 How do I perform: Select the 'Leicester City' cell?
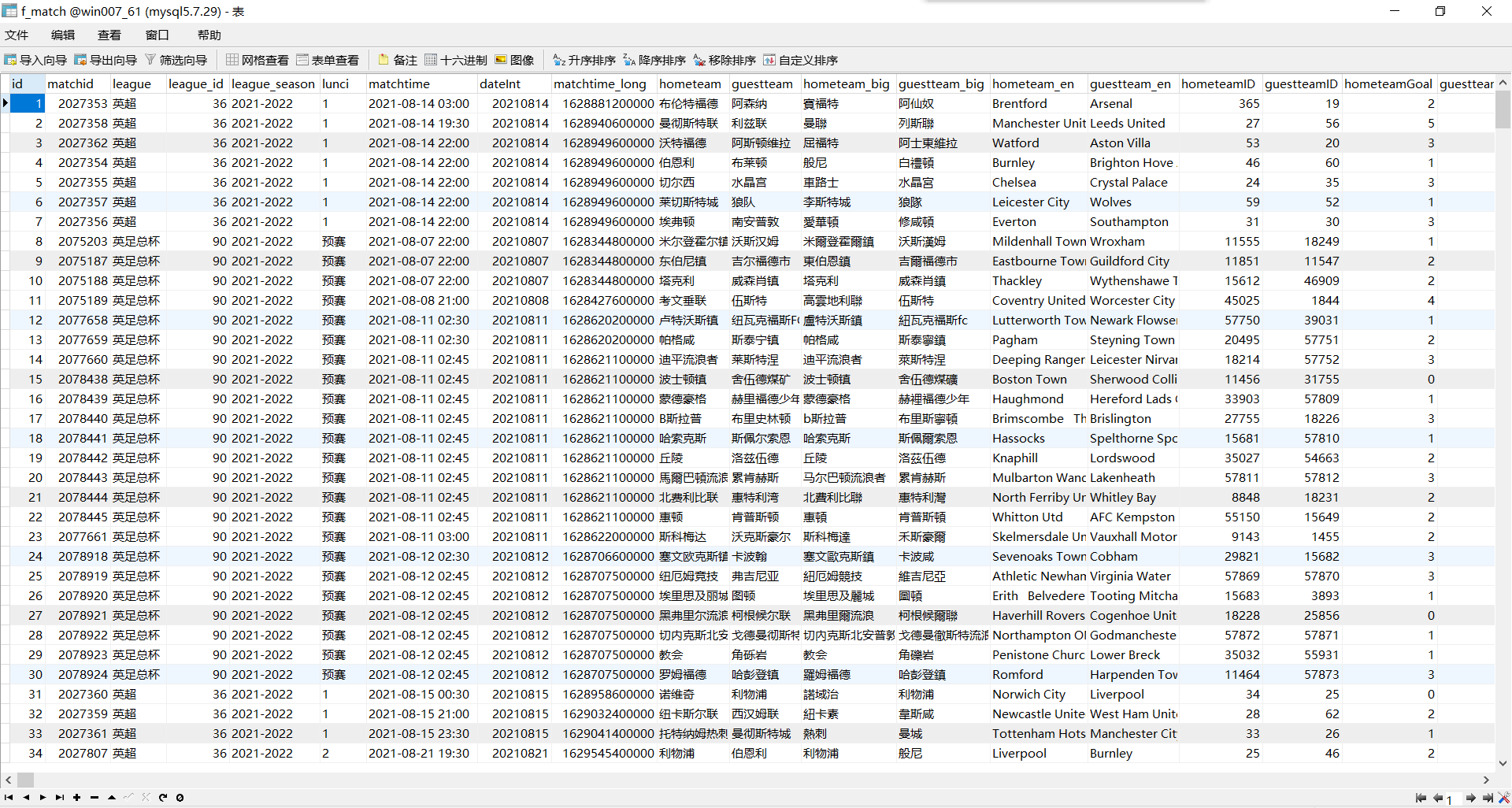1038,202
